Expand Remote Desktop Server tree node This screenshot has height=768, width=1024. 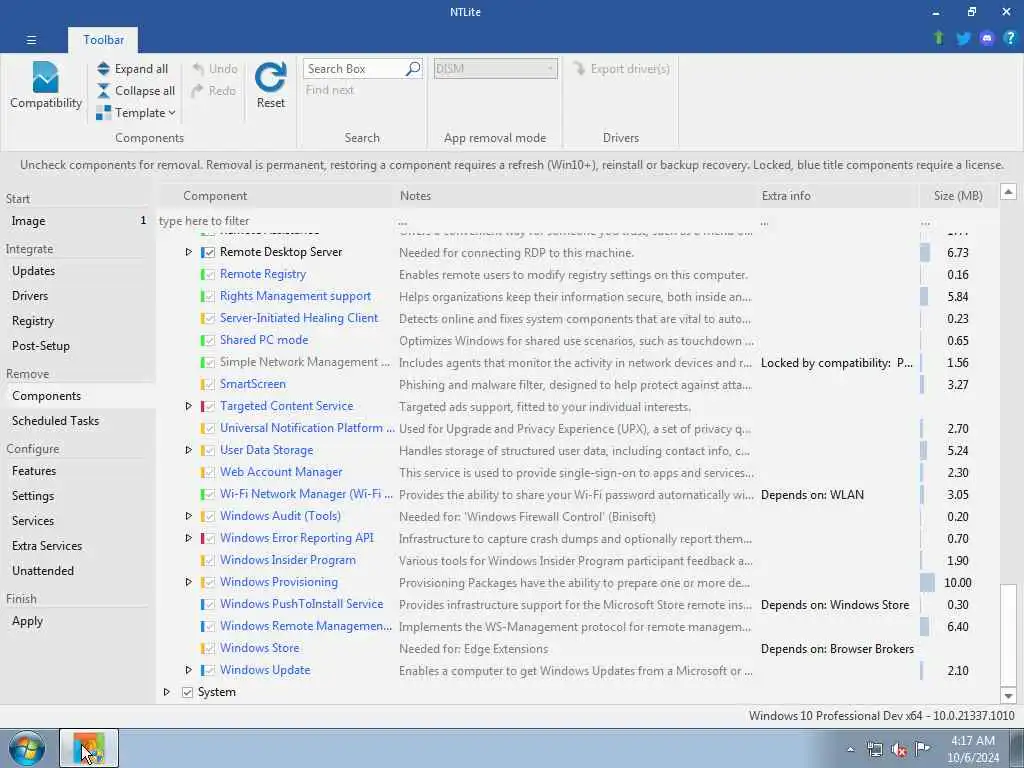[x=188, y=252]
